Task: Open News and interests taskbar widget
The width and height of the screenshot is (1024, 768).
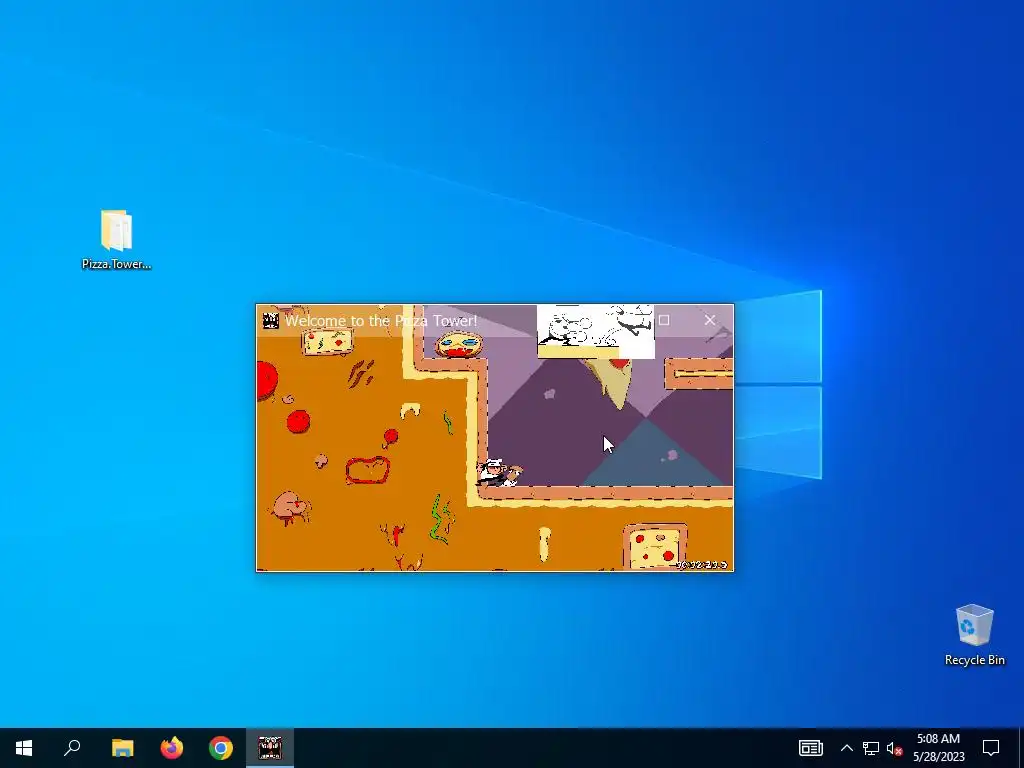Action: click(x=810, y=748)
